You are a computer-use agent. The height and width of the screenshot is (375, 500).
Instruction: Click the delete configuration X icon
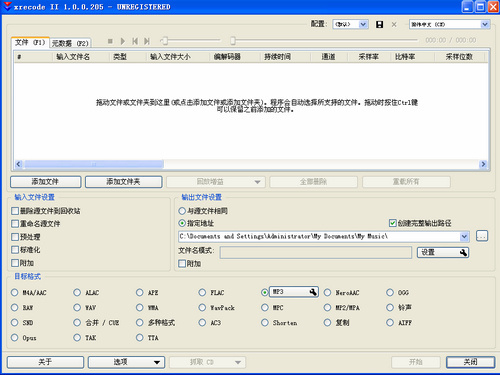[x=394, y=24]
